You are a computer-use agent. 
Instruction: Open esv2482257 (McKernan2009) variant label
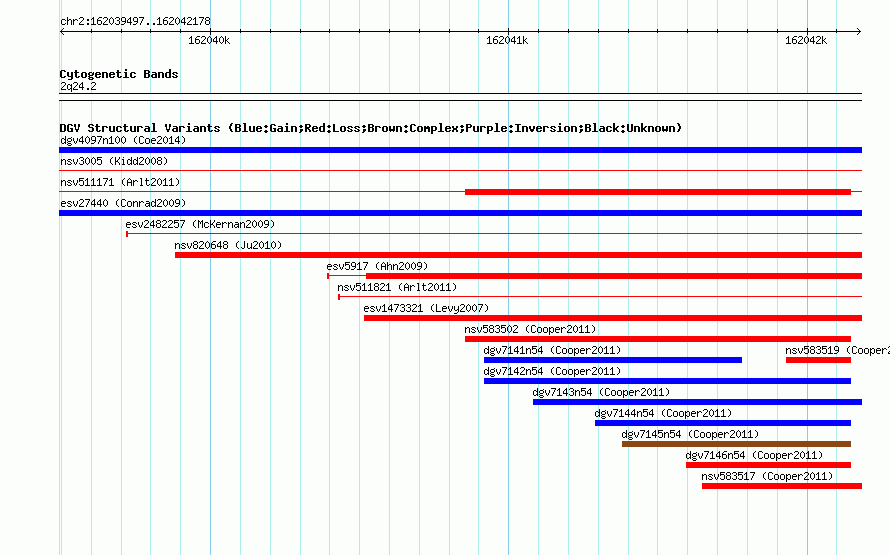click(200, 224)
